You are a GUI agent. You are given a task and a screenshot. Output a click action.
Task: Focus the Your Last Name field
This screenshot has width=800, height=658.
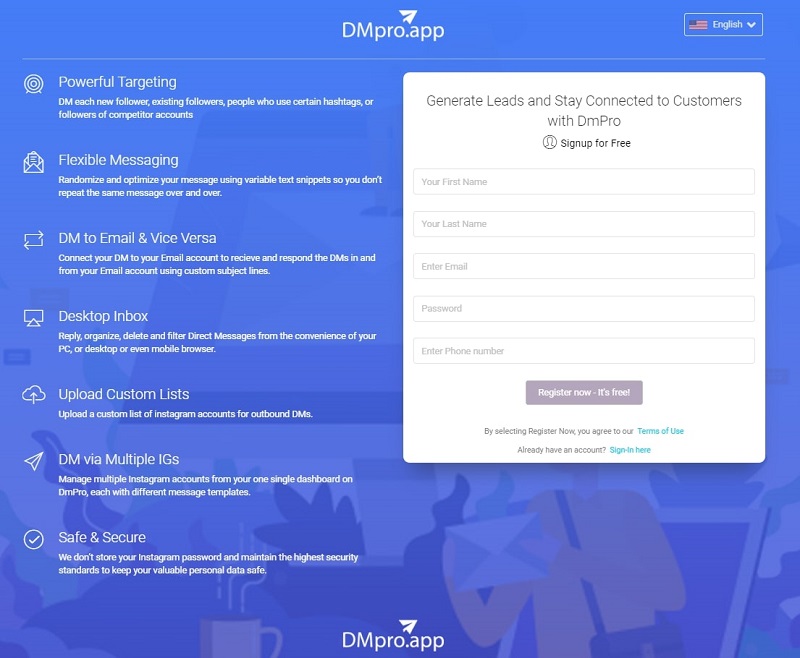coord(584,224)
